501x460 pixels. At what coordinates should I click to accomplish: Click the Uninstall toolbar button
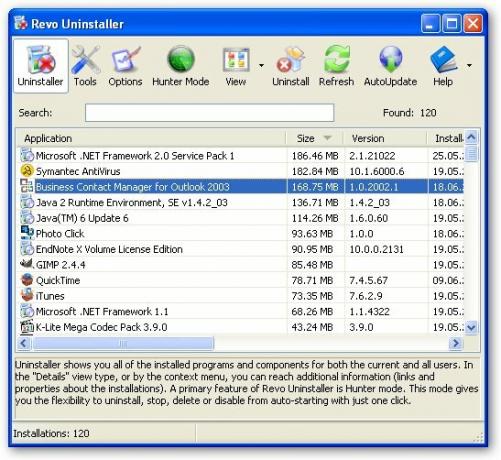coord(291,66)
